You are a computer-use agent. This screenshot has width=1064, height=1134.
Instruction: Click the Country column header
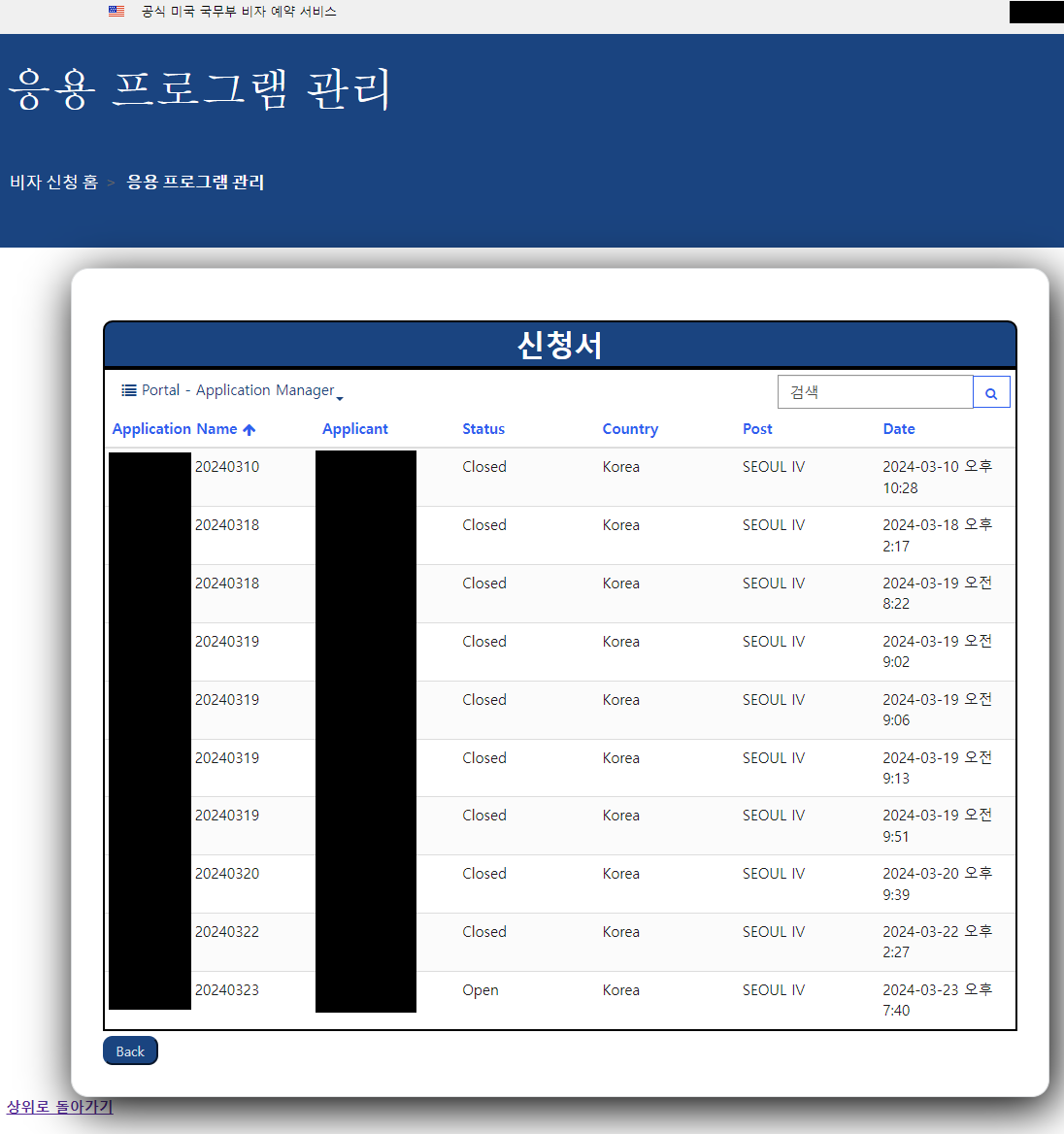(629, 428)
